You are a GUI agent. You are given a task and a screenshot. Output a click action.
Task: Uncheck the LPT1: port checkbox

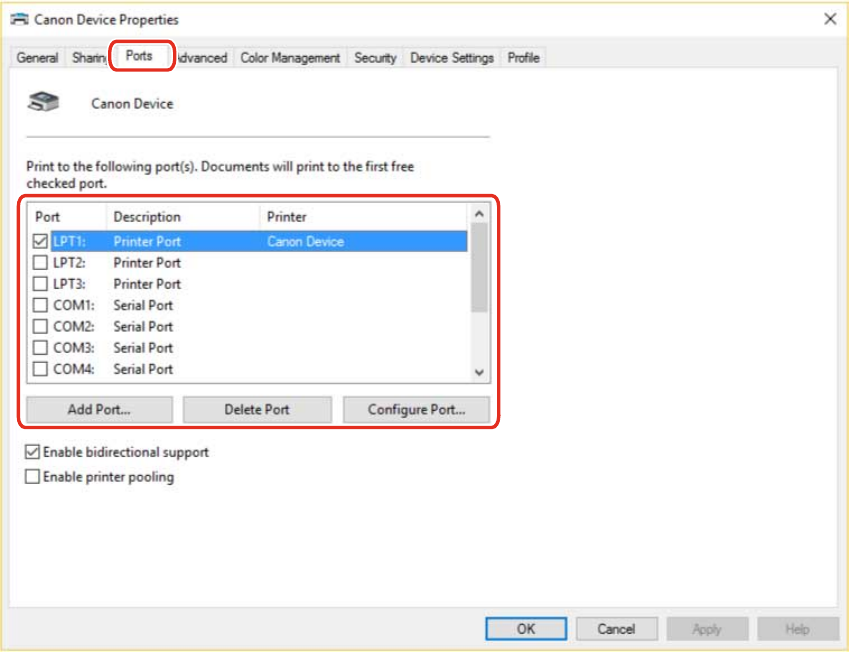click(x=40, y=241)
